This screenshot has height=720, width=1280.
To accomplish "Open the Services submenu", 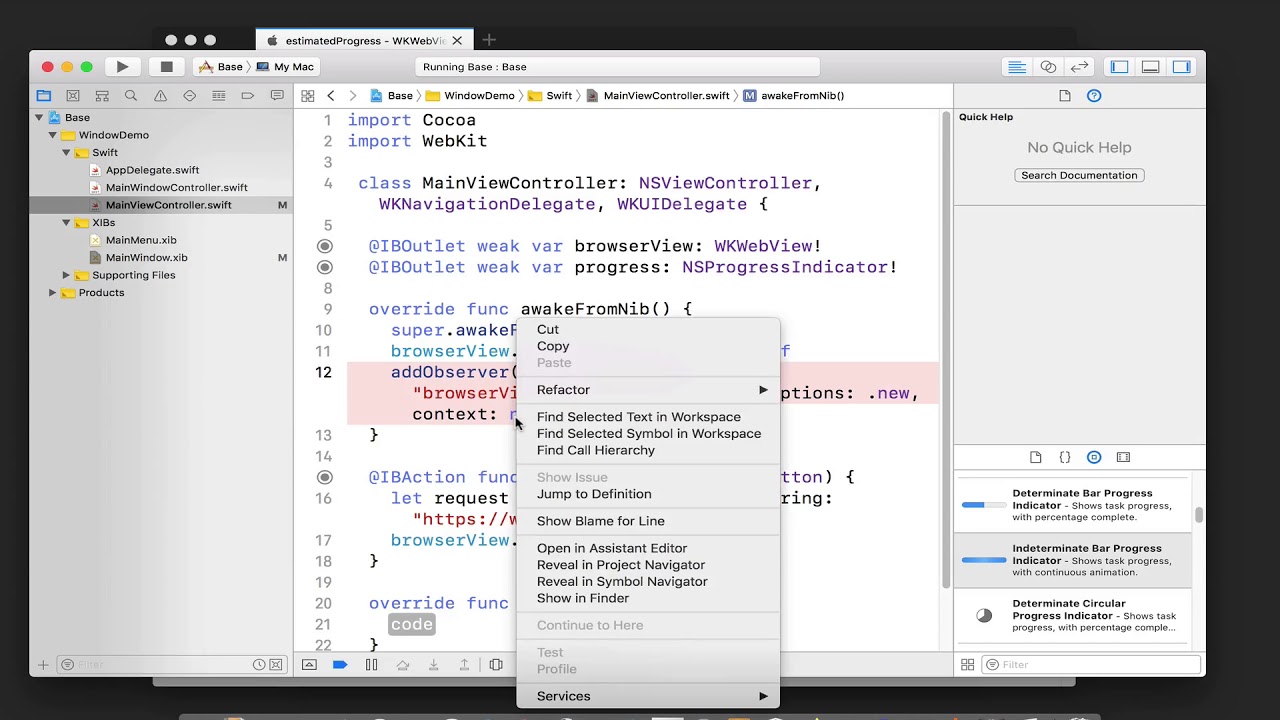I will point(647,696).
